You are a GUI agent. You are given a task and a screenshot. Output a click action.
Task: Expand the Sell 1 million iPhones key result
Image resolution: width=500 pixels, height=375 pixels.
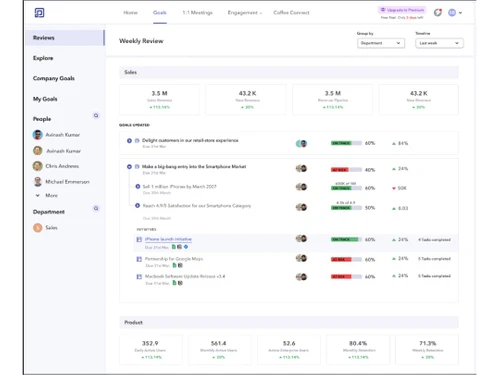click(x=138, y=186)
